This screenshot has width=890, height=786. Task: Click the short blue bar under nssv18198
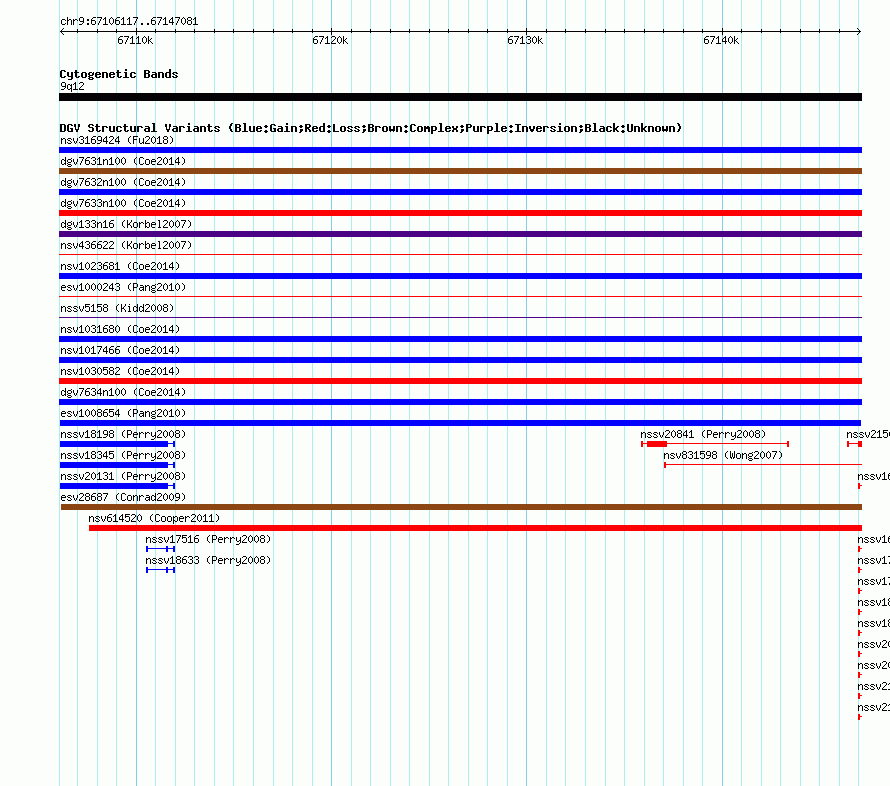(117, 444)
